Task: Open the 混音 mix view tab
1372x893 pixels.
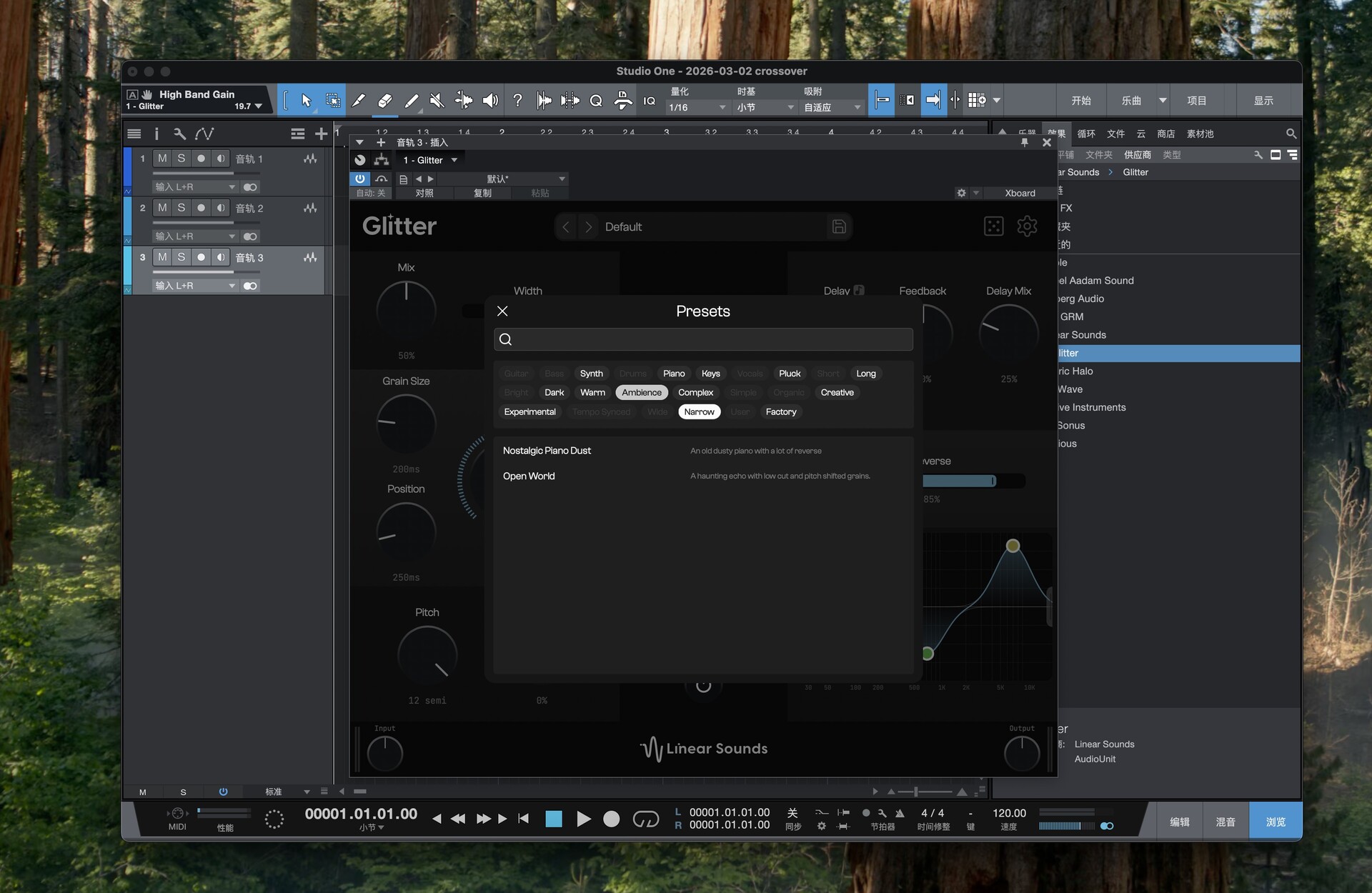Action: [1226, 822]
